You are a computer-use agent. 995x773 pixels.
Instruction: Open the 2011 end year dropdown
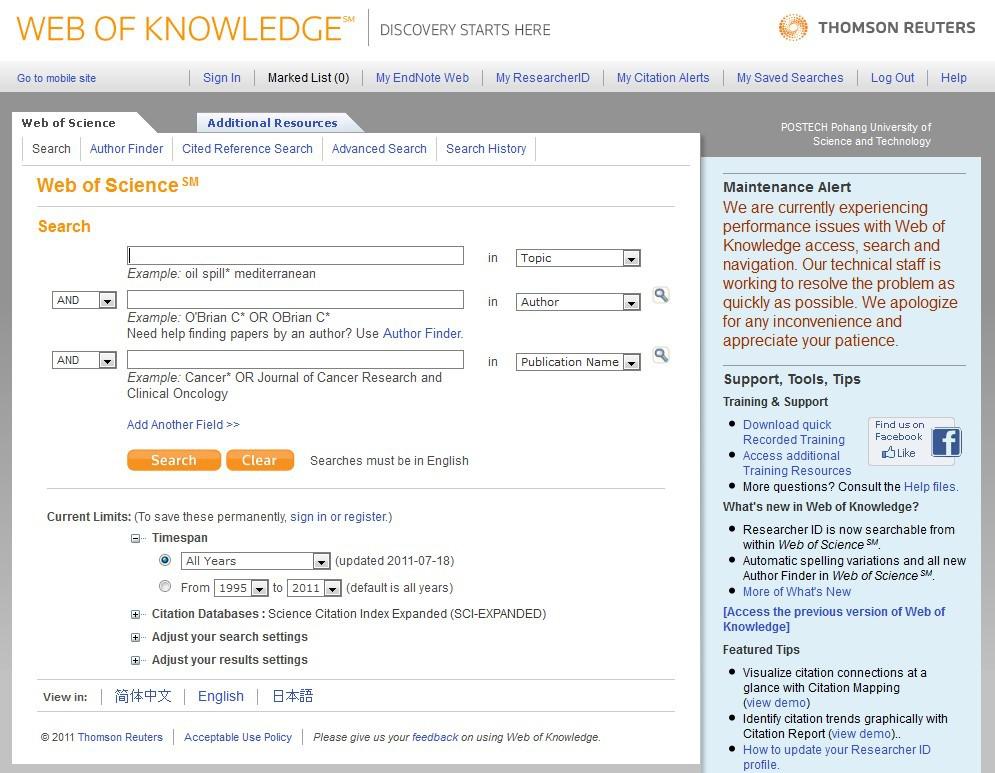(314, 588)
